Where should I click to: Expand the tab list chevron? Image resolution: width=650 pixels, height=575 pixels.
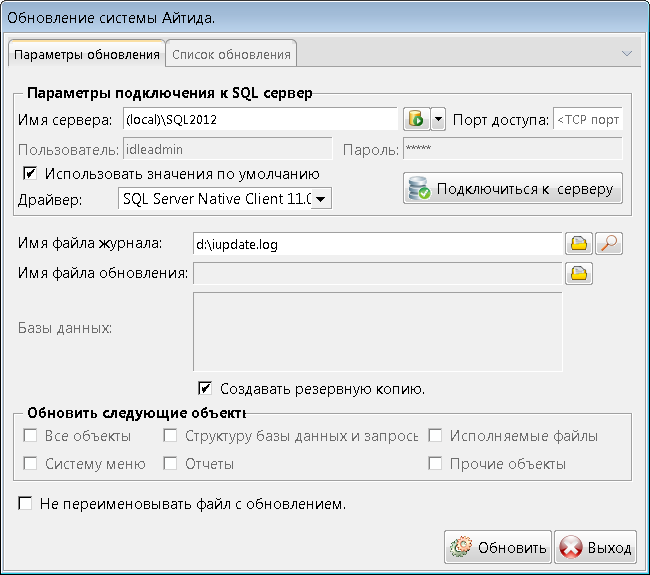click(627, 53)
